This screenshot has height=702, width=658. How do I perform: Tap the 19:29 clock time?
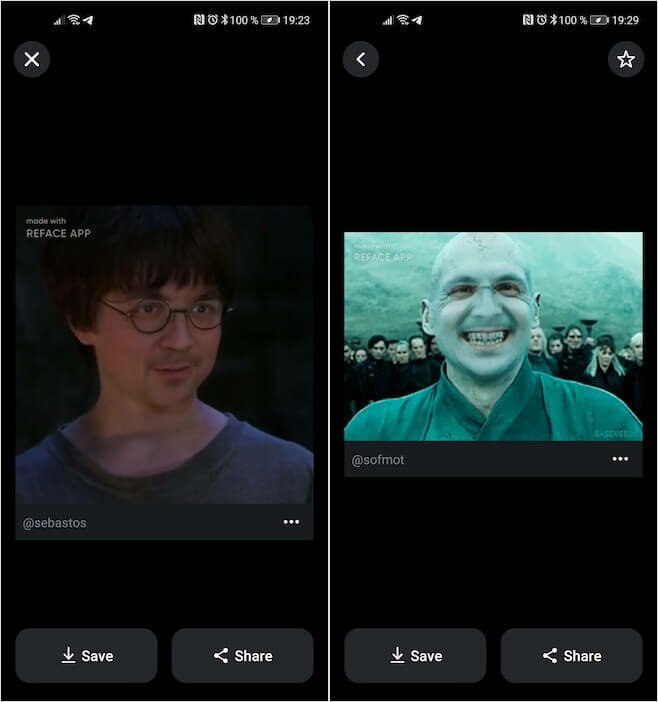click(625, 20)
